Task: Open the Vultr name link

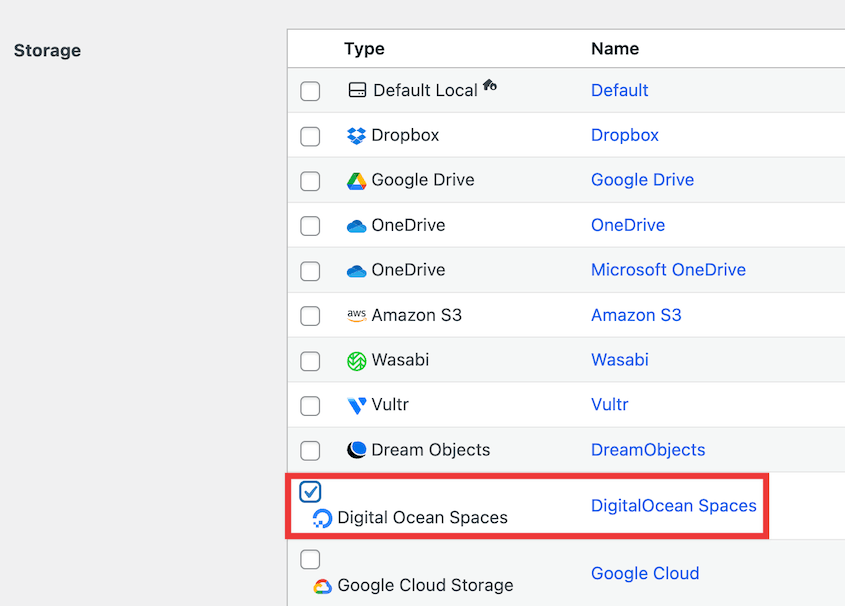Action: pos(609,404)
